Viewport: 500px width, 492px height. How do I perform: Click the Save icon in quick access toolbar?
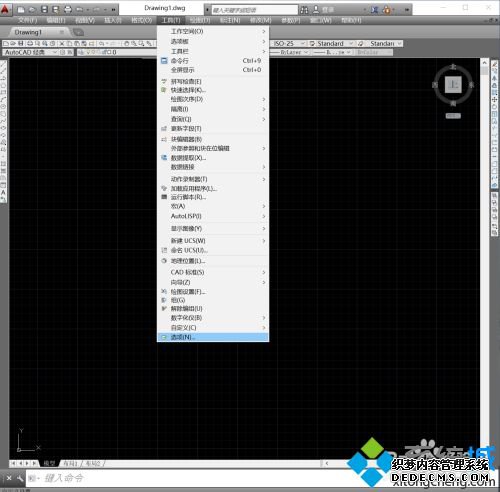(44, 10)
